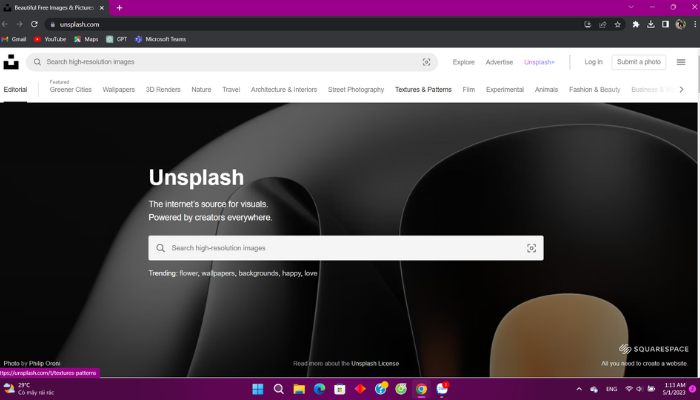
Task: Open the Animals category
Action: tap(546, 90)
